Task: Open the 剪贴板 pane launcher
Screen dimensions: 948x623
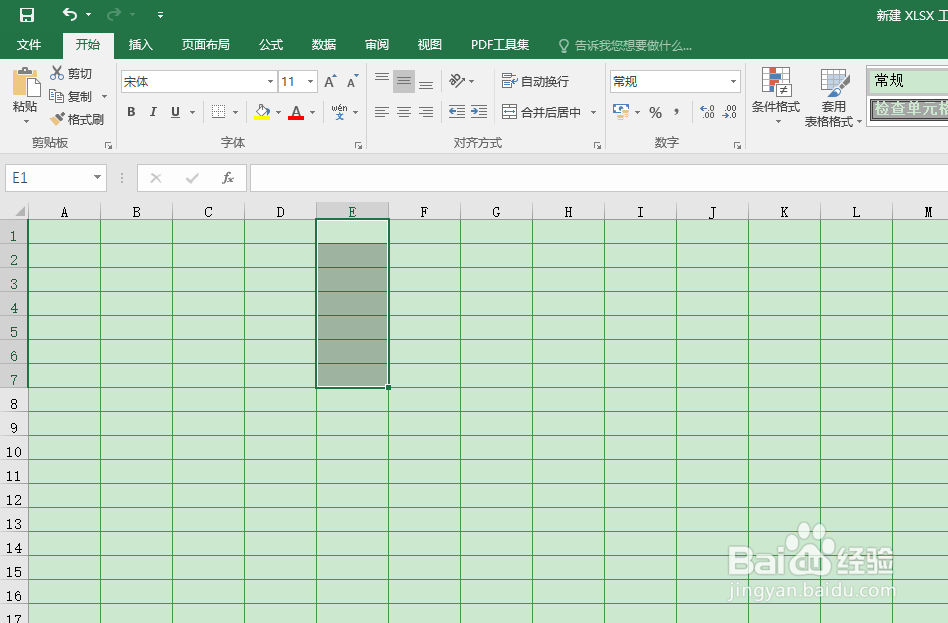Action: click(108, 145)
